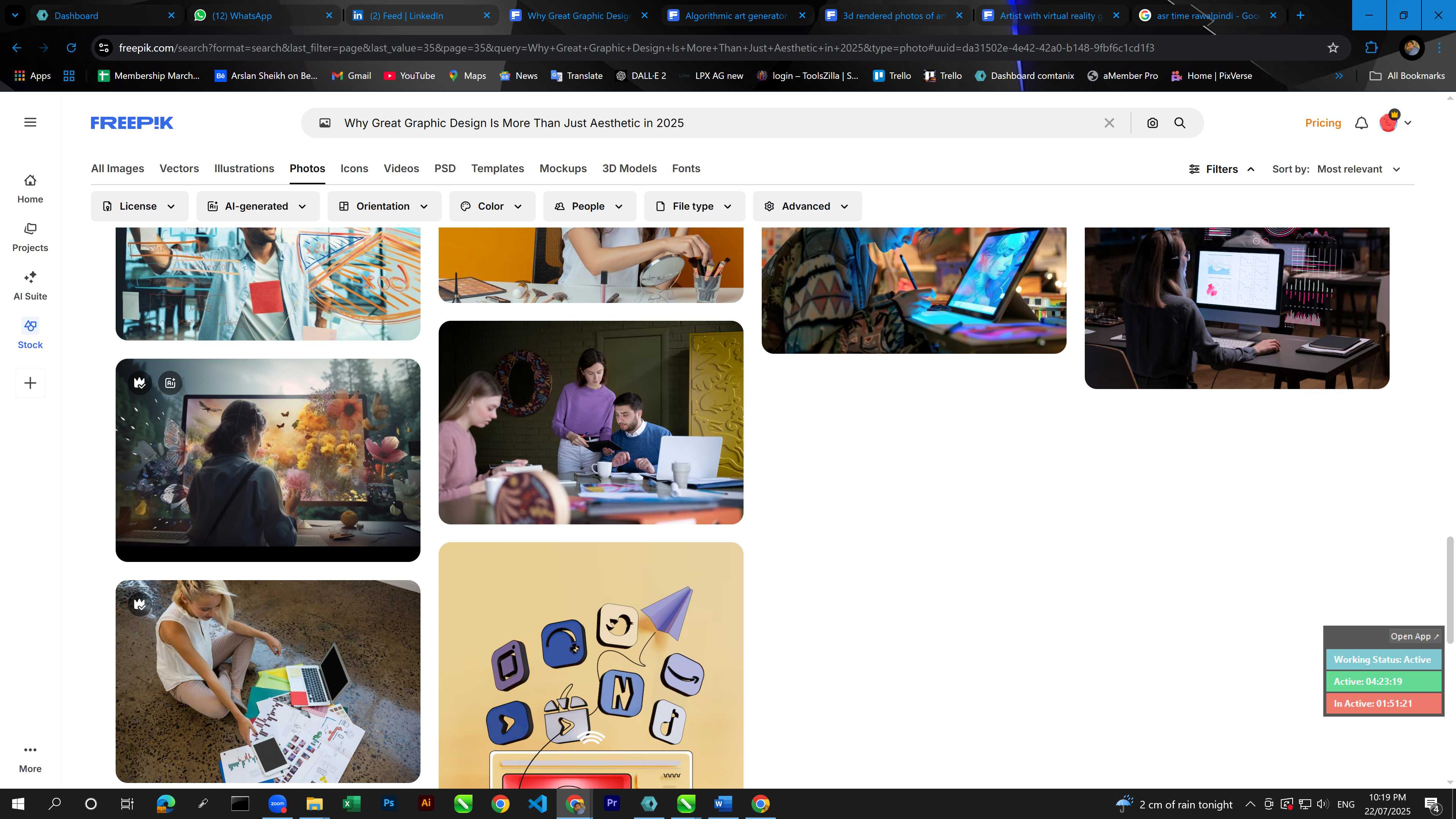Select Stock in the sidebar
The image size is (1456, 819).
click(x=30, y=334)
